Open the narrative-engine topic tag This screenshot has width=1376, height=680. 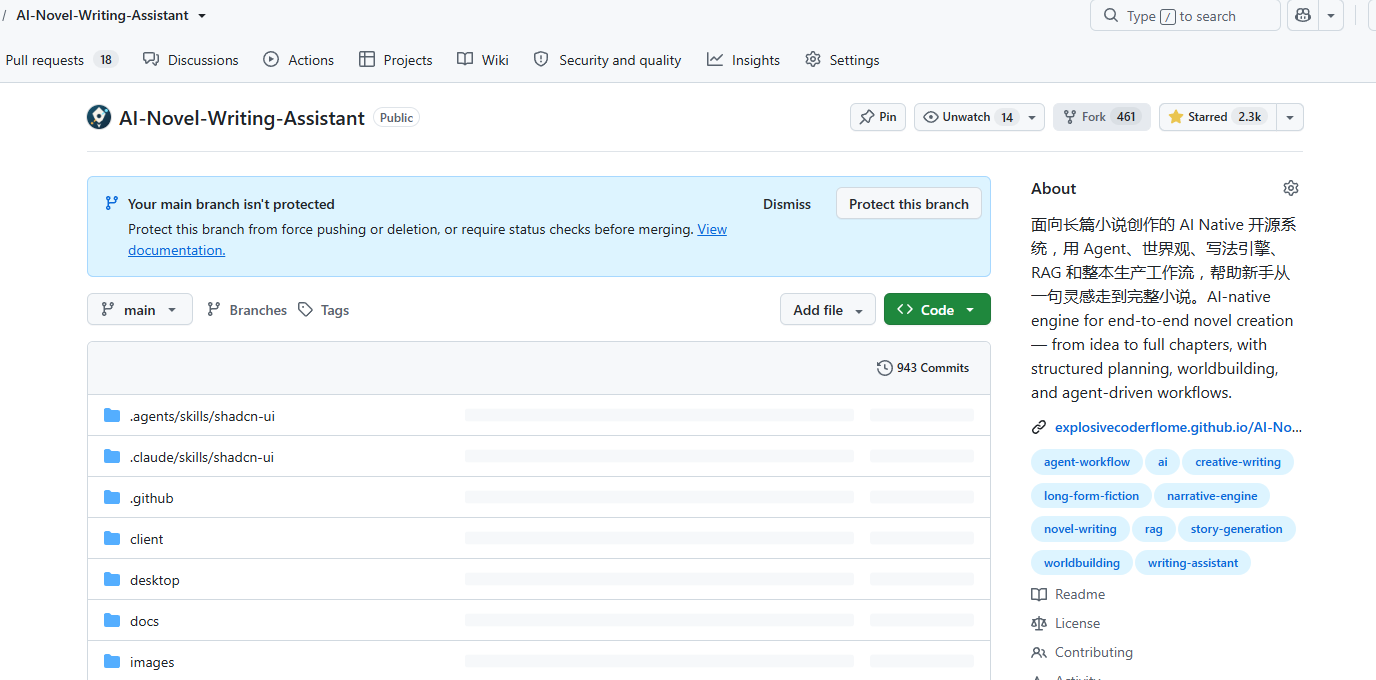click(x=1212, y=496)
